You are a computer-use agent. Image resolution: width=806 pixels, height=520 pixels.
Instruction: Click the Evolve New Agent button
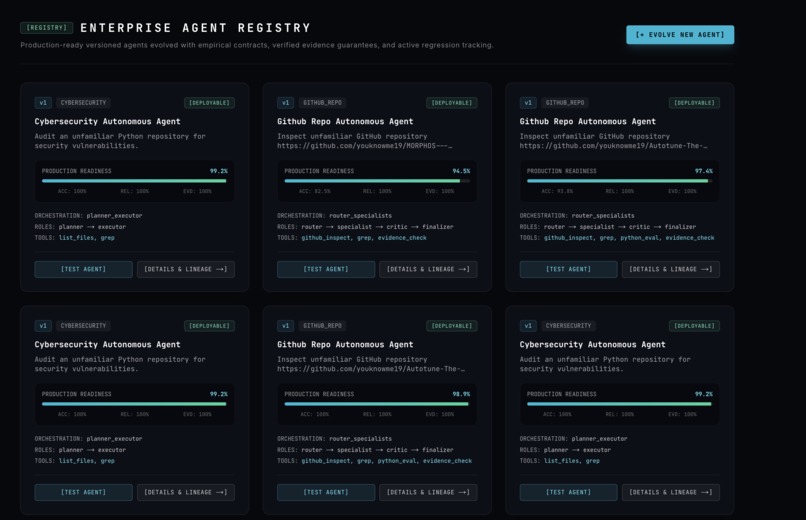coord(680,34)
